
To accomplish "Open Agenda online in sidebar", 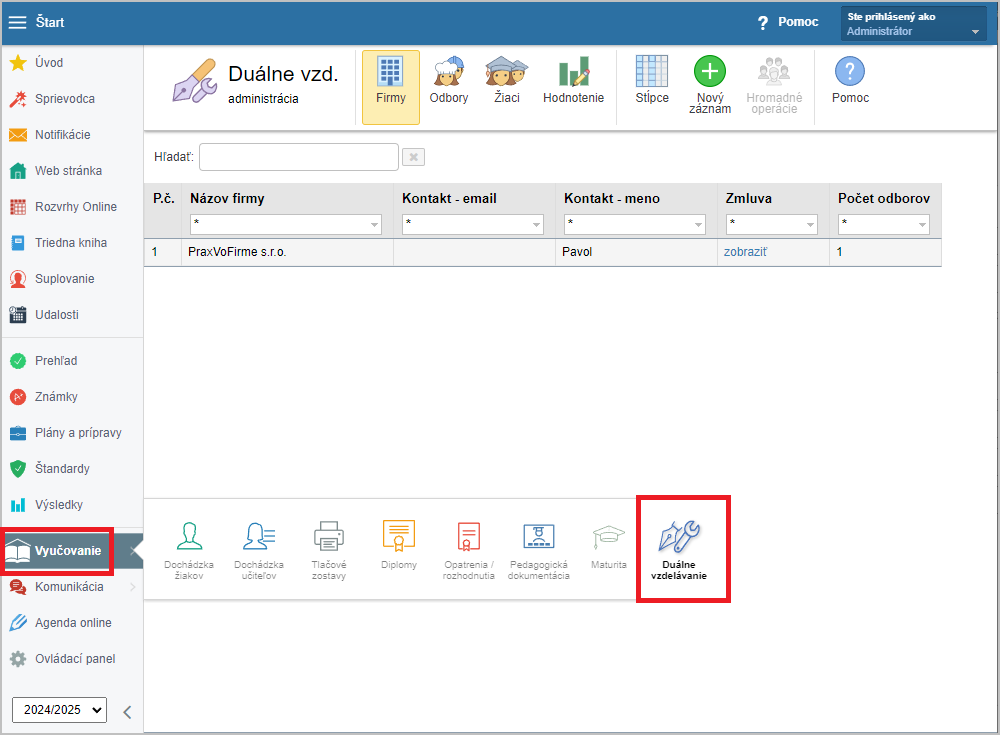I will tap(61, 623).
